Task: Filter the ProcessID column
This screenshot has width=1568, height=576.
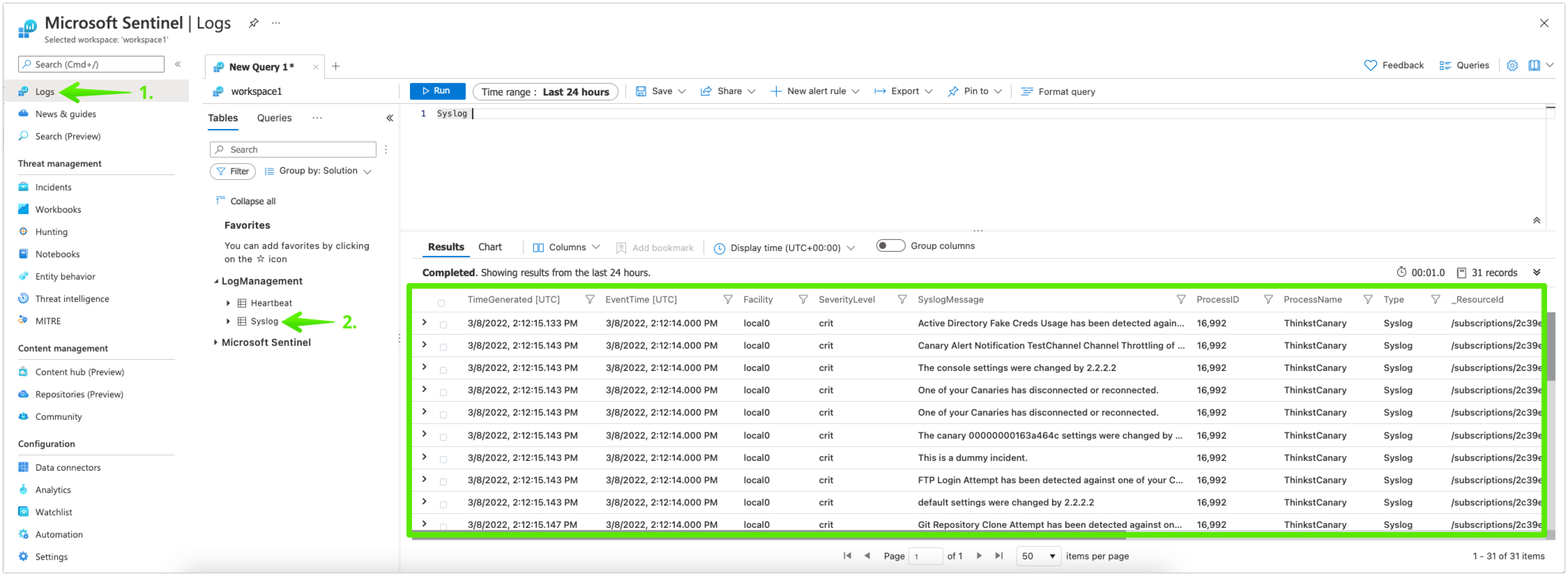Action: (1268, 300)
